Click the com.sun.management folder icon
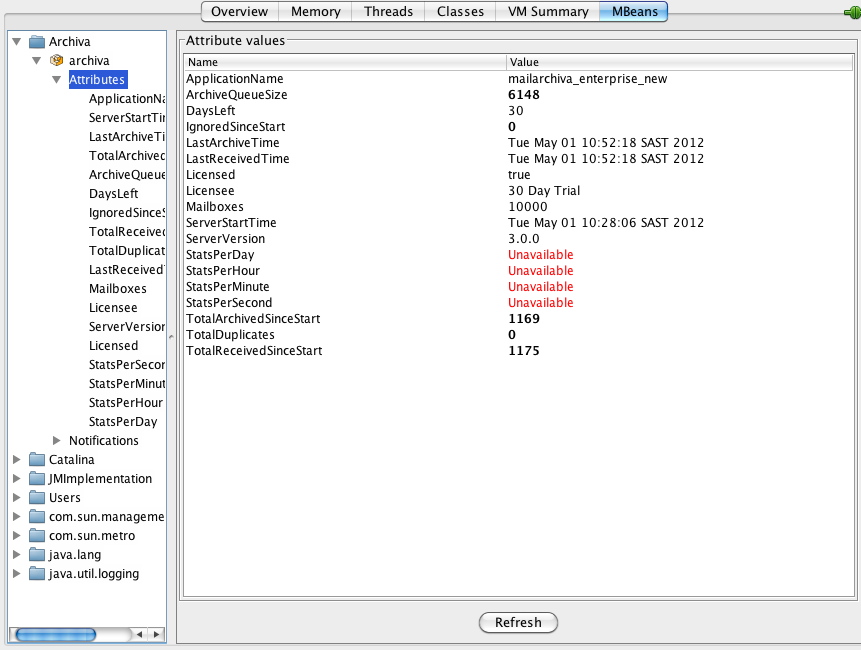This screenshot has width=861, height=650. (x=37, y=517)
